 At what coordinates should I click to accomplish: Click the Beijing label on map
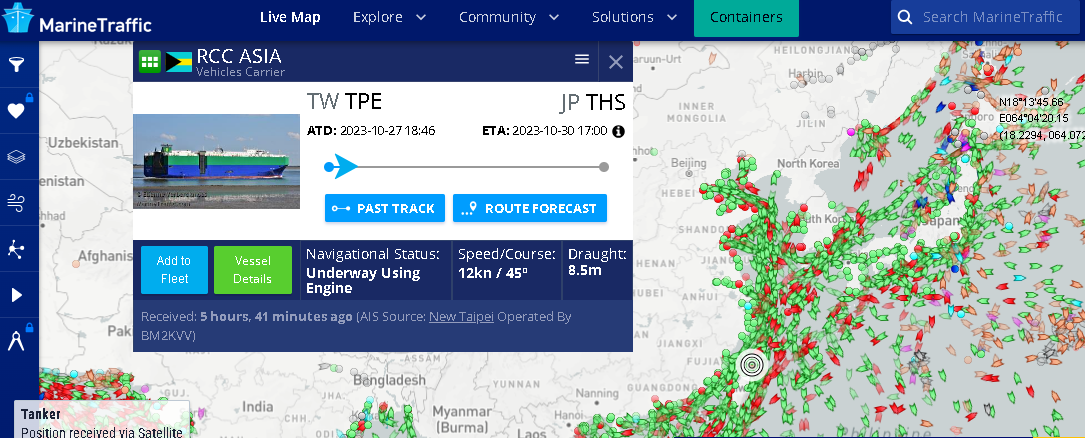coord(689,163)
